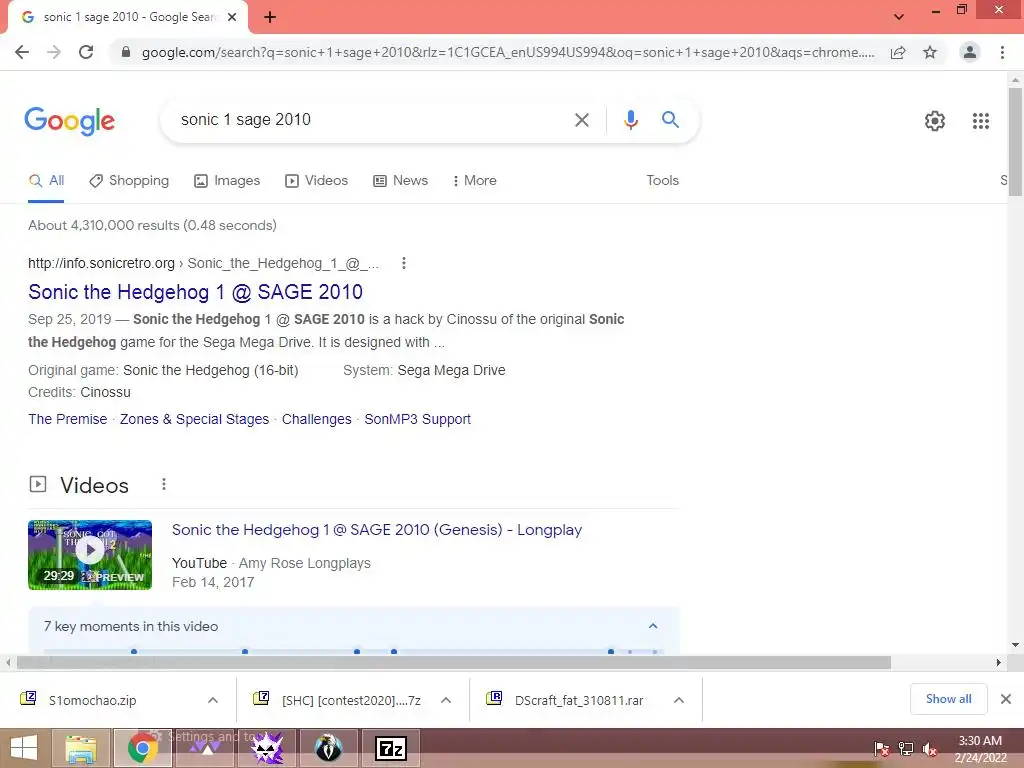Open The Premise sitelink
1024x768 pixels.
[x=67, y=419]
